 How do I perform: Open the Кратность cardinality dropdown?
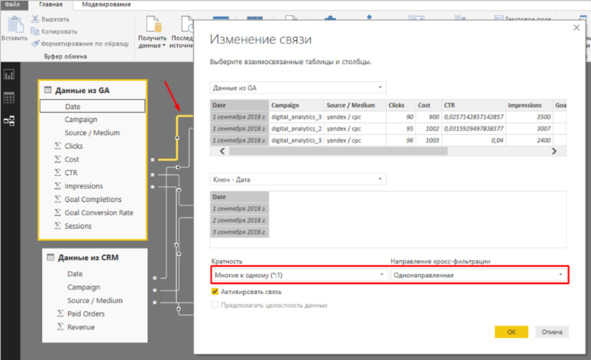click(x=299, y=275)
